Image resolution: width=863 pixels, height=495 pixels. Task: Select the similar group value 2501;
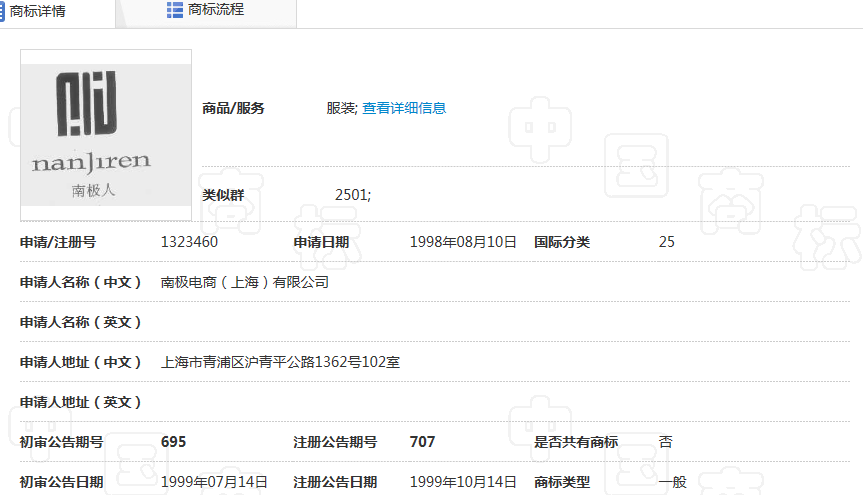click(x=353, y=195)
